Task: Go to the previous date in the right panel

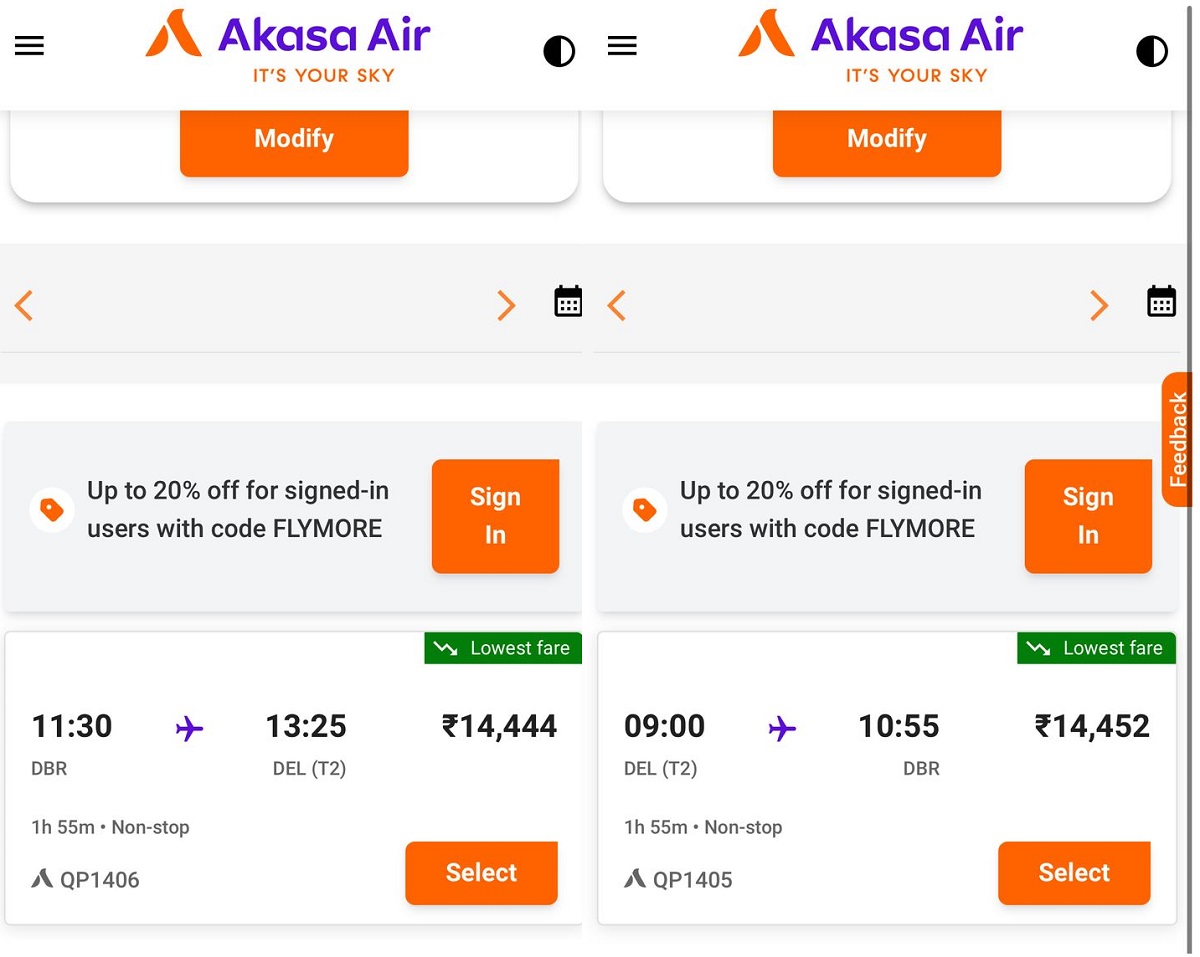Action: [617, 305]
